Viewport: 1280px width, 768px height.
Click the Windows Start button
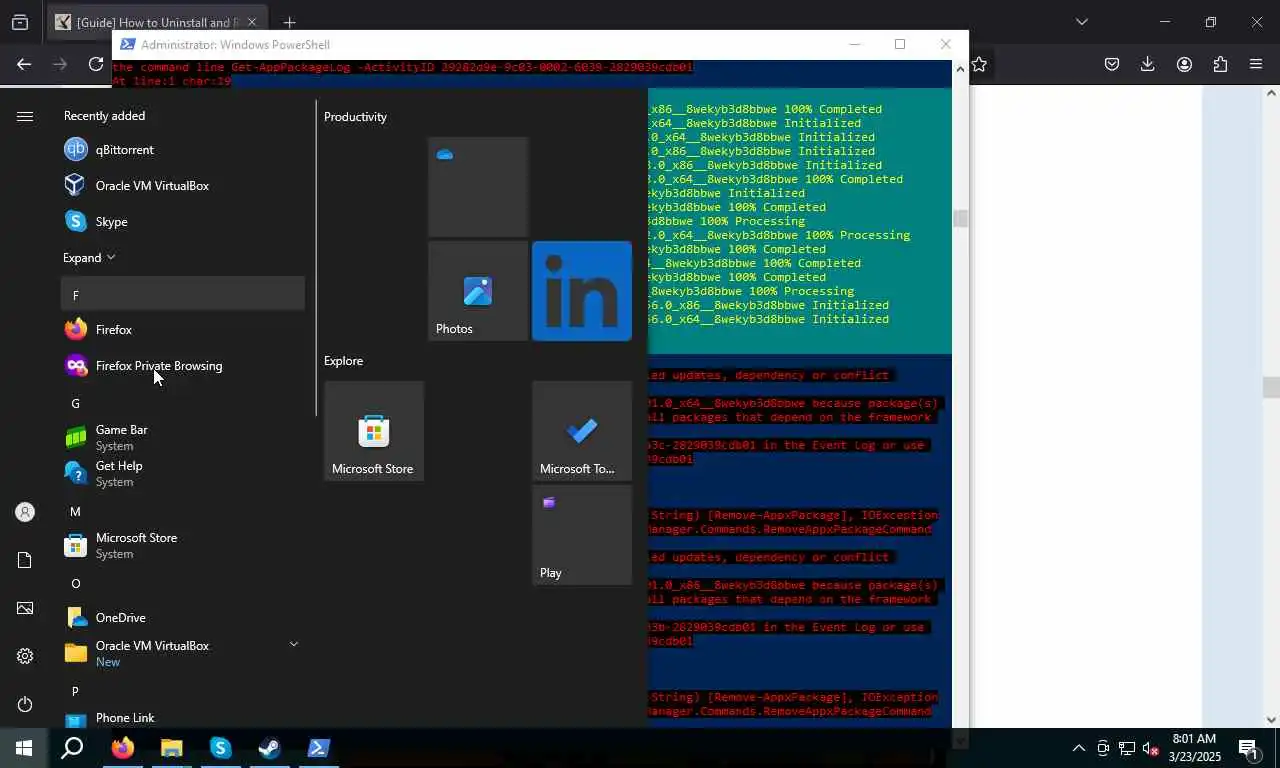tap(24, 748)
